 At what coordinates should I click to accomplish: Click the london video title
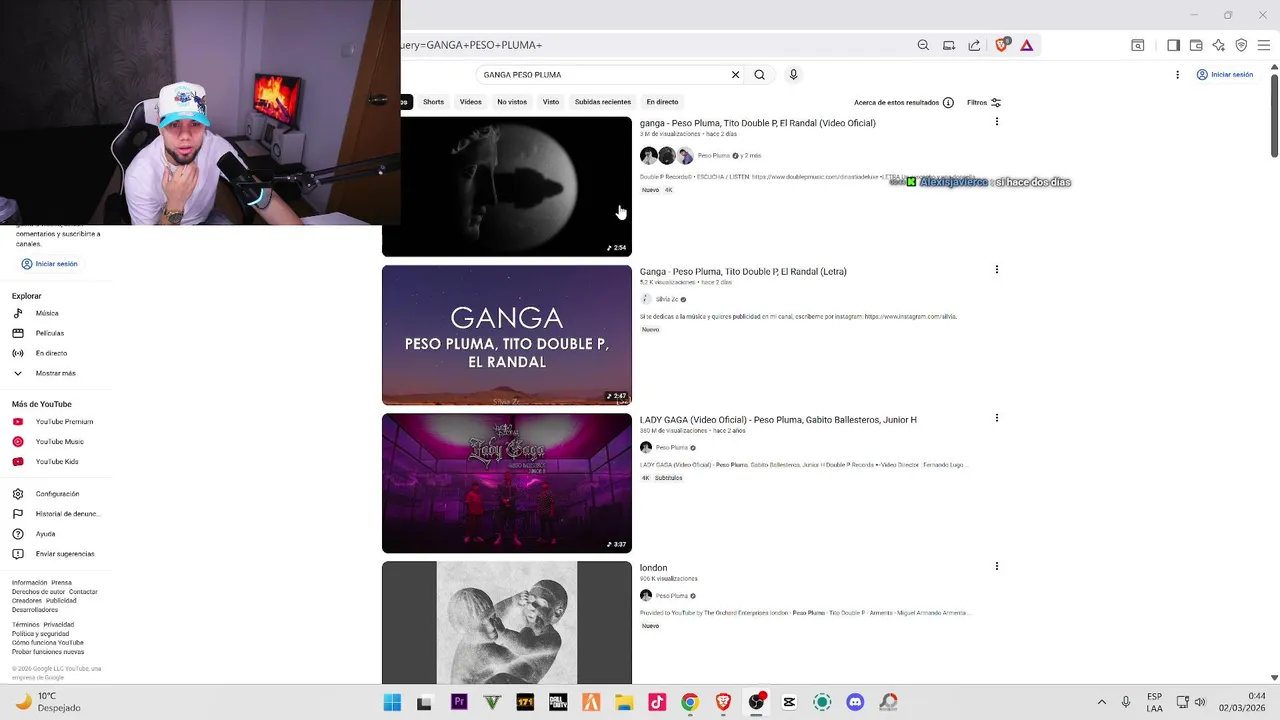click(653, 568)
